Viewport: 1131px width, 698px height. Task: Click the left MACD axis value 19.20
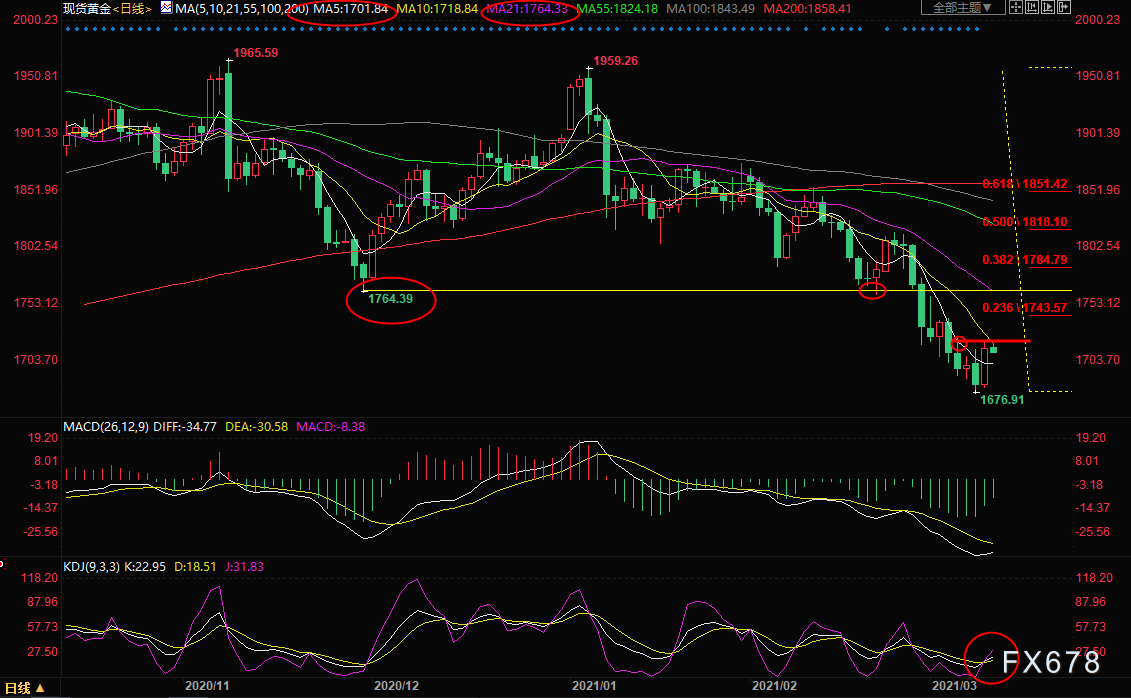(43, 438)
